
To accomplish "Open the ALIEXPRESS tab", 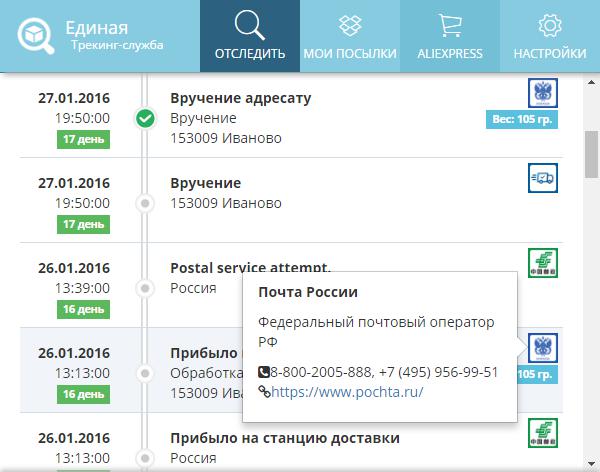I will pyautogui.click(x=450, y=36).
